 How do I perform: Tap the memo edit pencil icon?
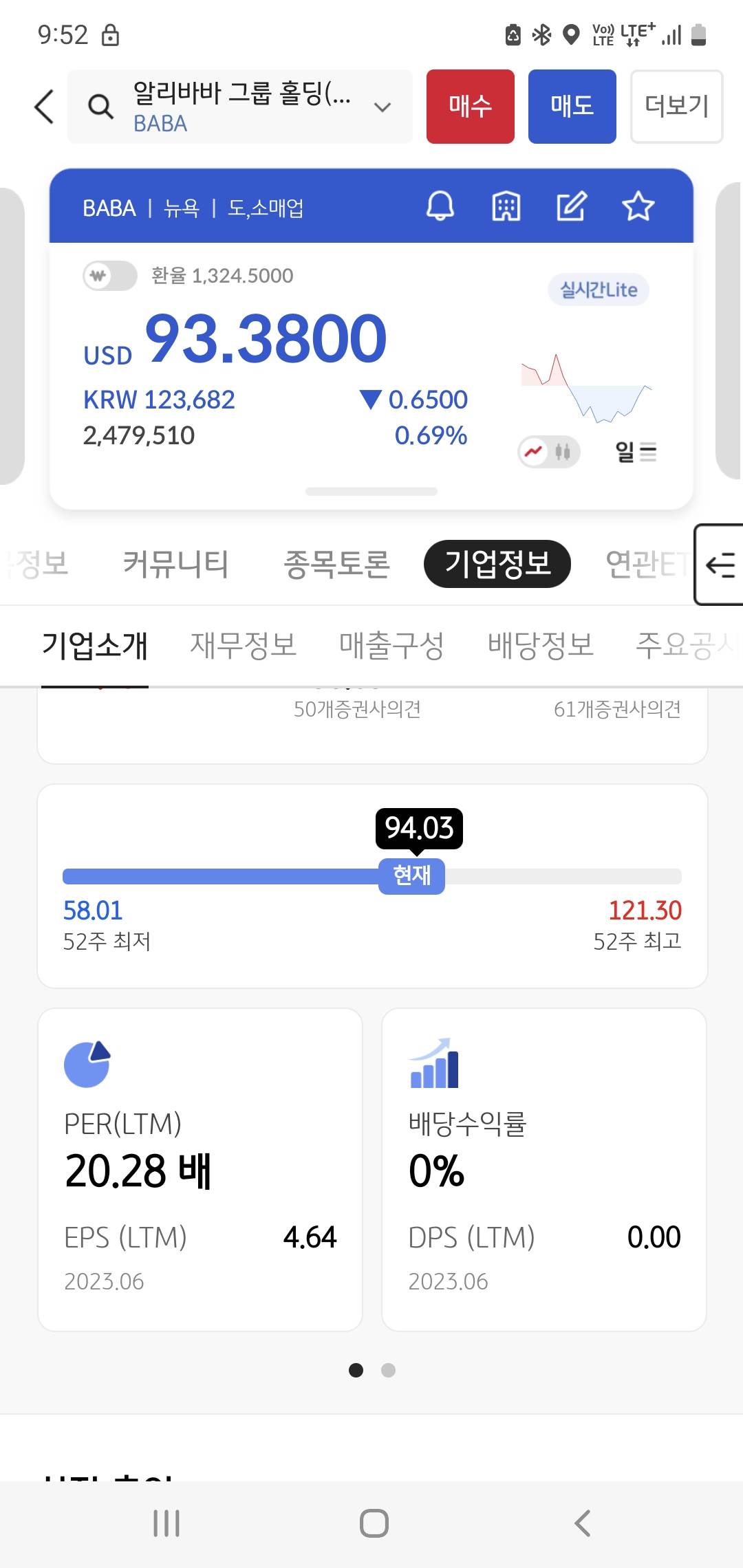click(x=572, y=206)
